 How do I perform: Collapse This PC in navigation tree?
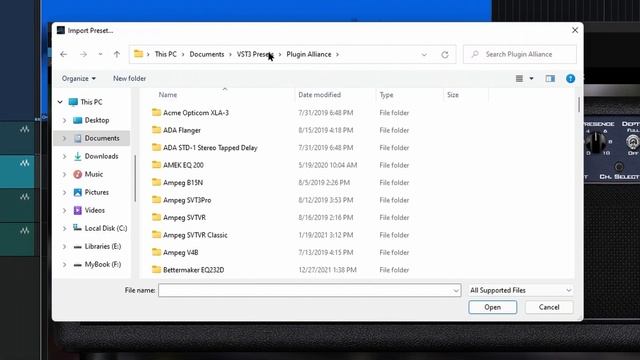click(60, 102)
